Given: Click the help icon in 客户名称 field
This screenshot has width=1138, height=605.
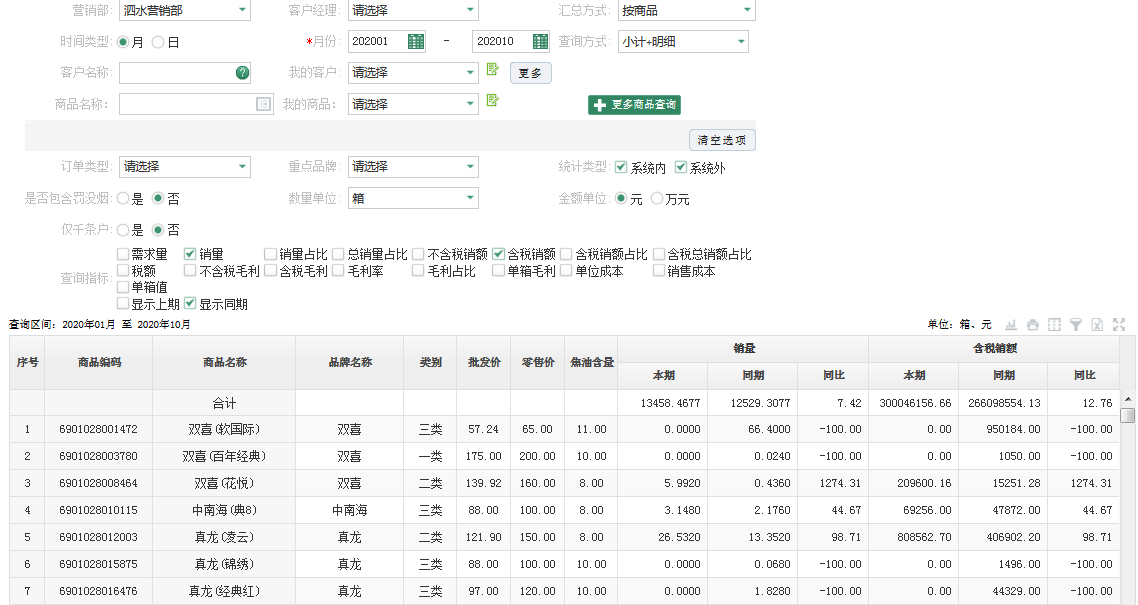Looking at the screenshot, I should coord(242,73).
